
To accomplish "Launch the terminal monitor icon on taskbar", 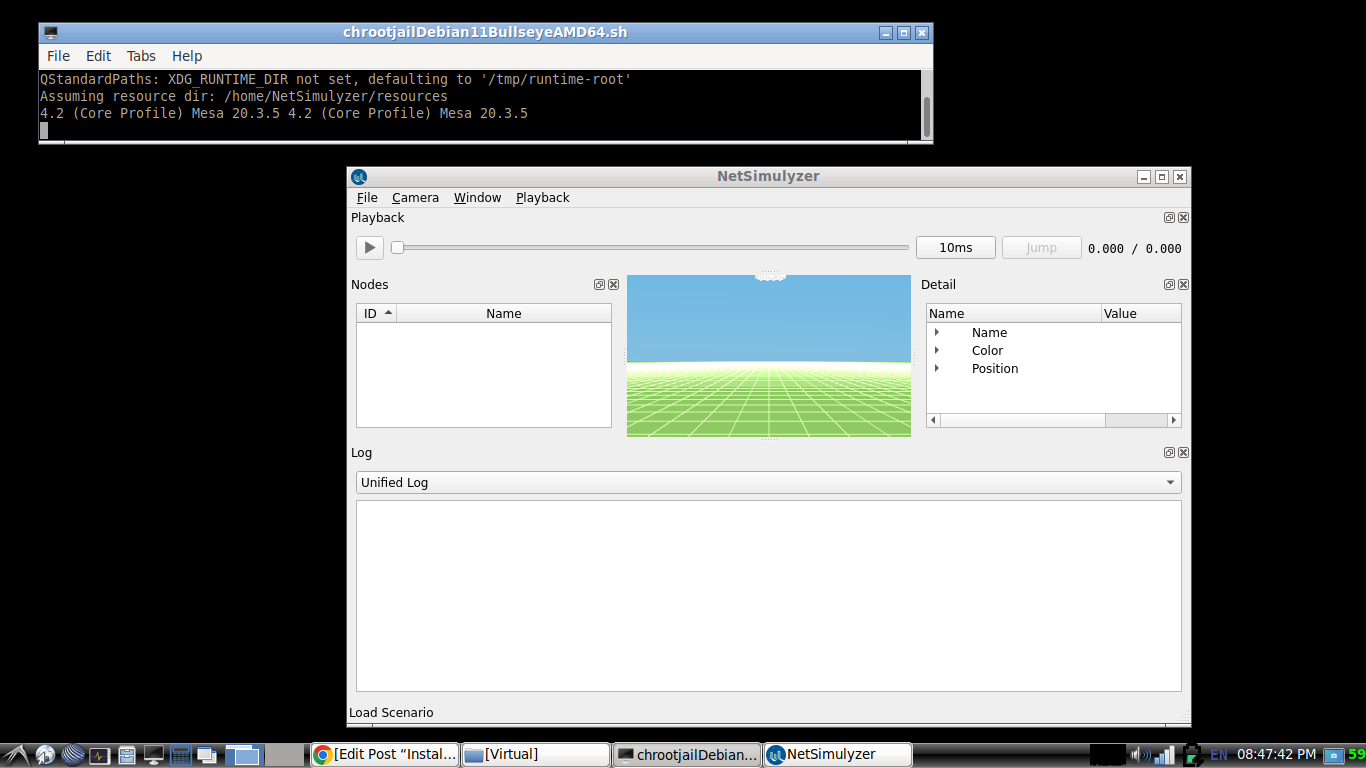I will pos(154,755).
